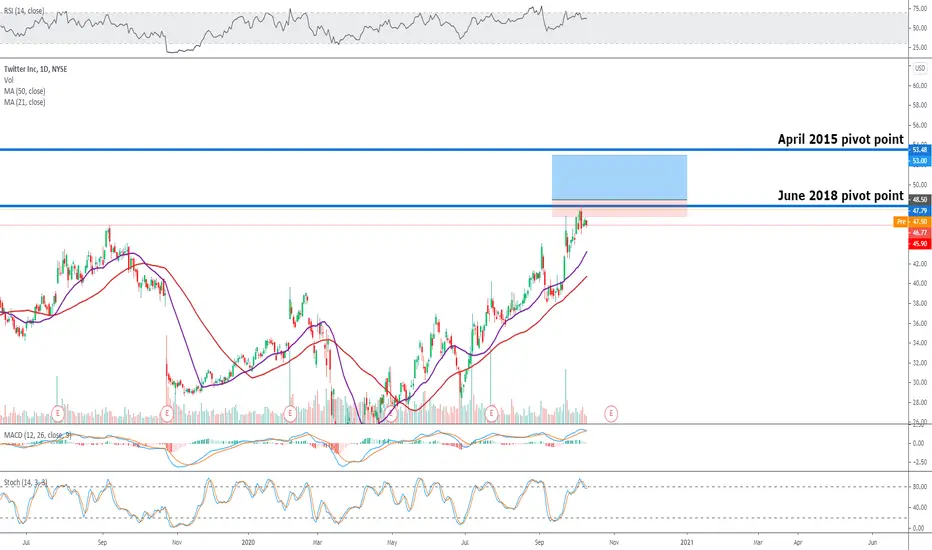Click the 2020 label on the time axis
The image size is (932, 550).
[x=248, y=542]
